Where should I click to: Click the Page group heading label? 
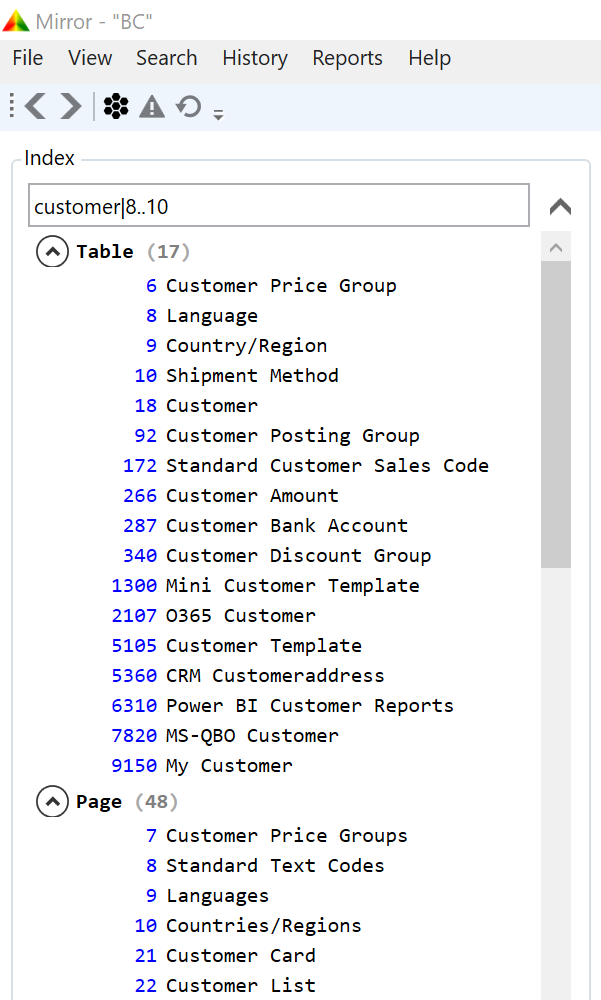point(99,801)
